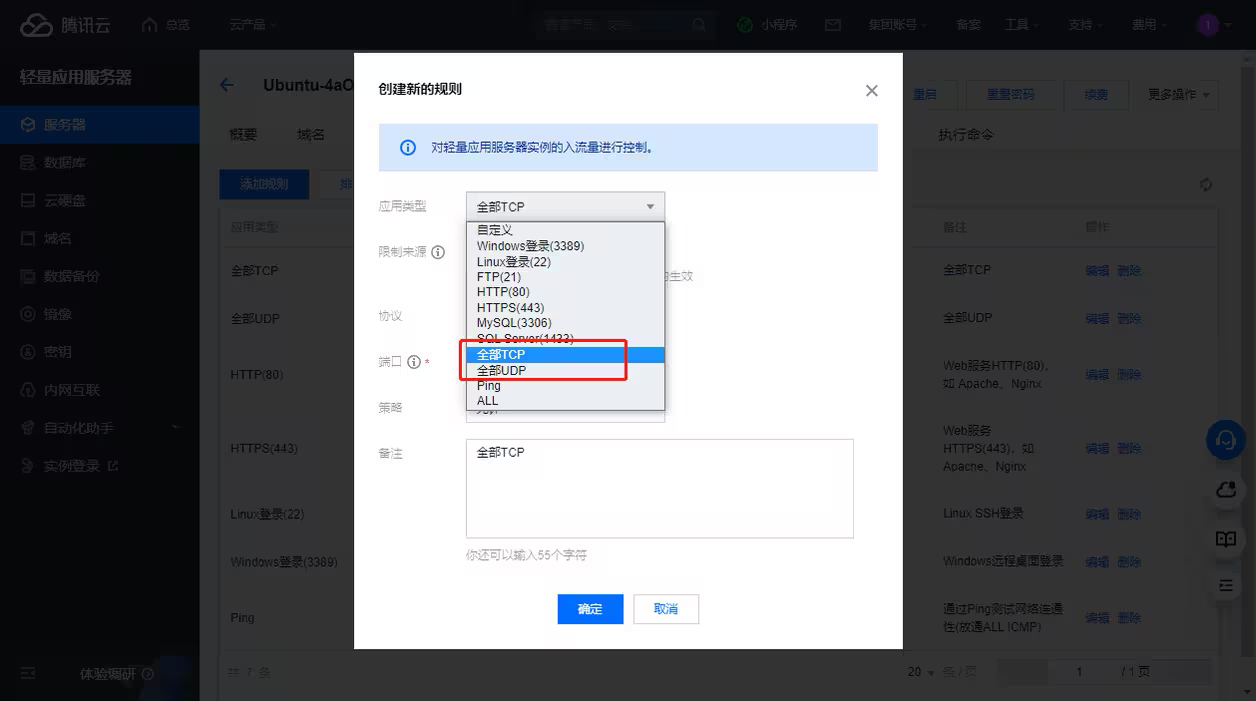This screenshot has width=1256, height=701.
Task: Open 内网互联 in the left sidebar
Action: (x=100, y=390)
